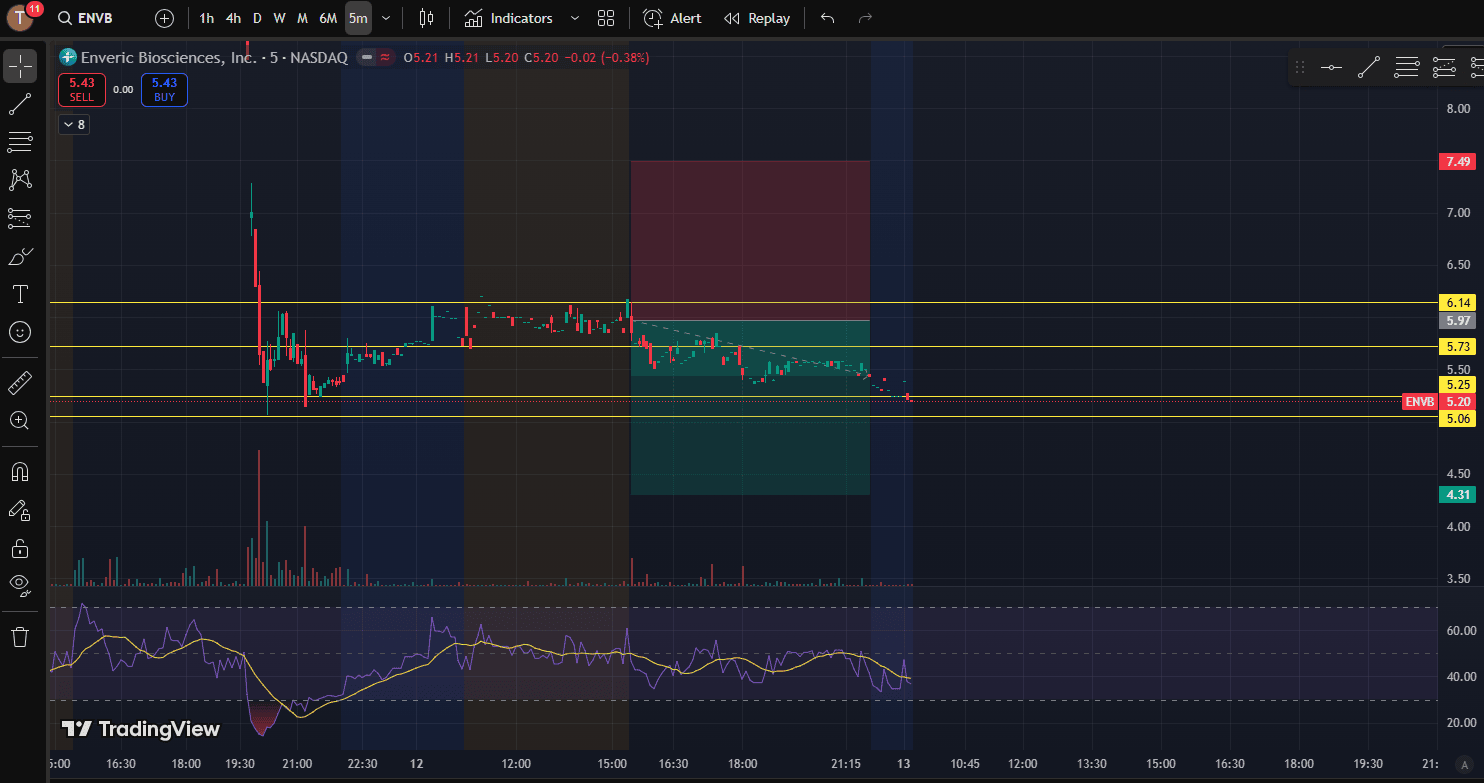Lock all drawings using the padlock icon
This screenshot has height=783, width=1484.
(x=20, y=547)
